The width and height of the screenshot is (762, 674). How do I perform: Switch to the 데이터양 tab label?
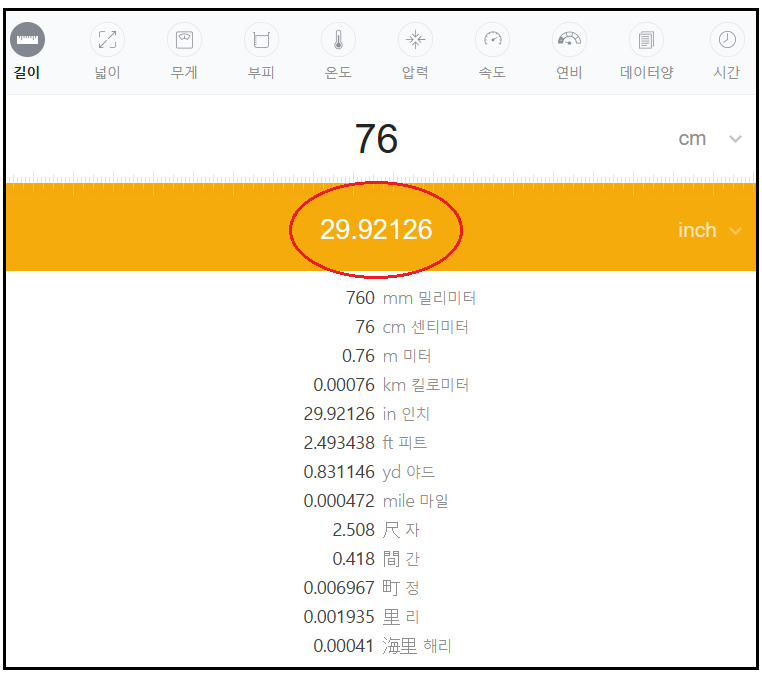coord(646,72)
